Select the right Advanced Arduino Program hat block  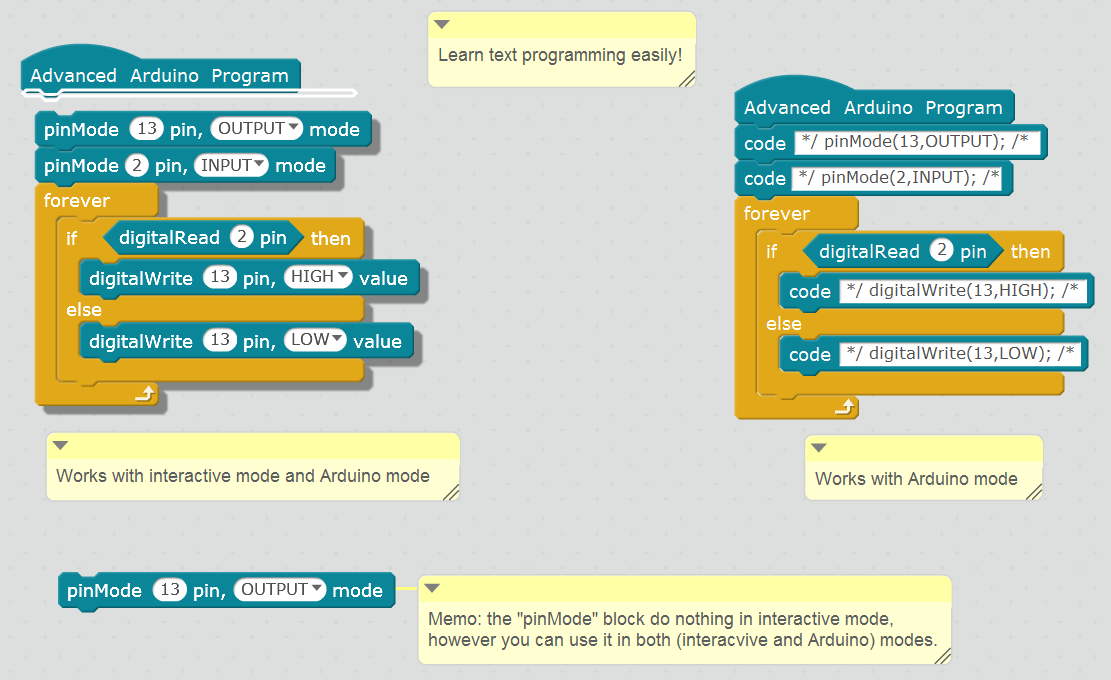[872, 107]
